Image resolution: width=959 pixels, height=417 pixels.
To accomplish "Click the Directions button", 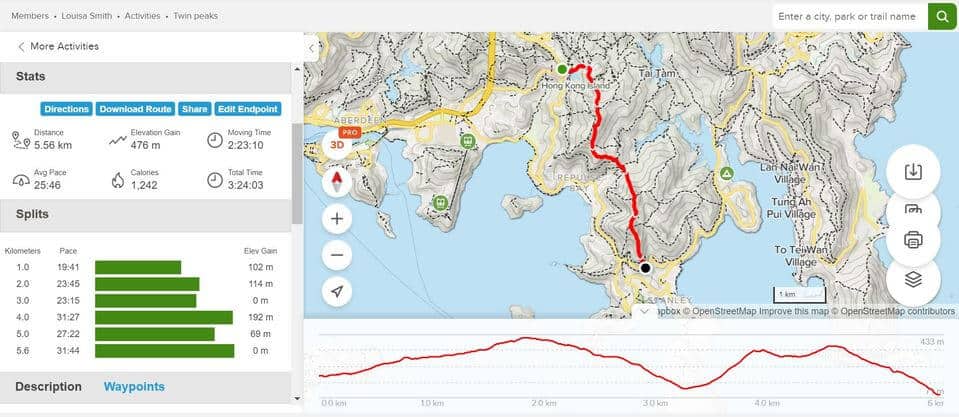I will (x=67, y=109).
